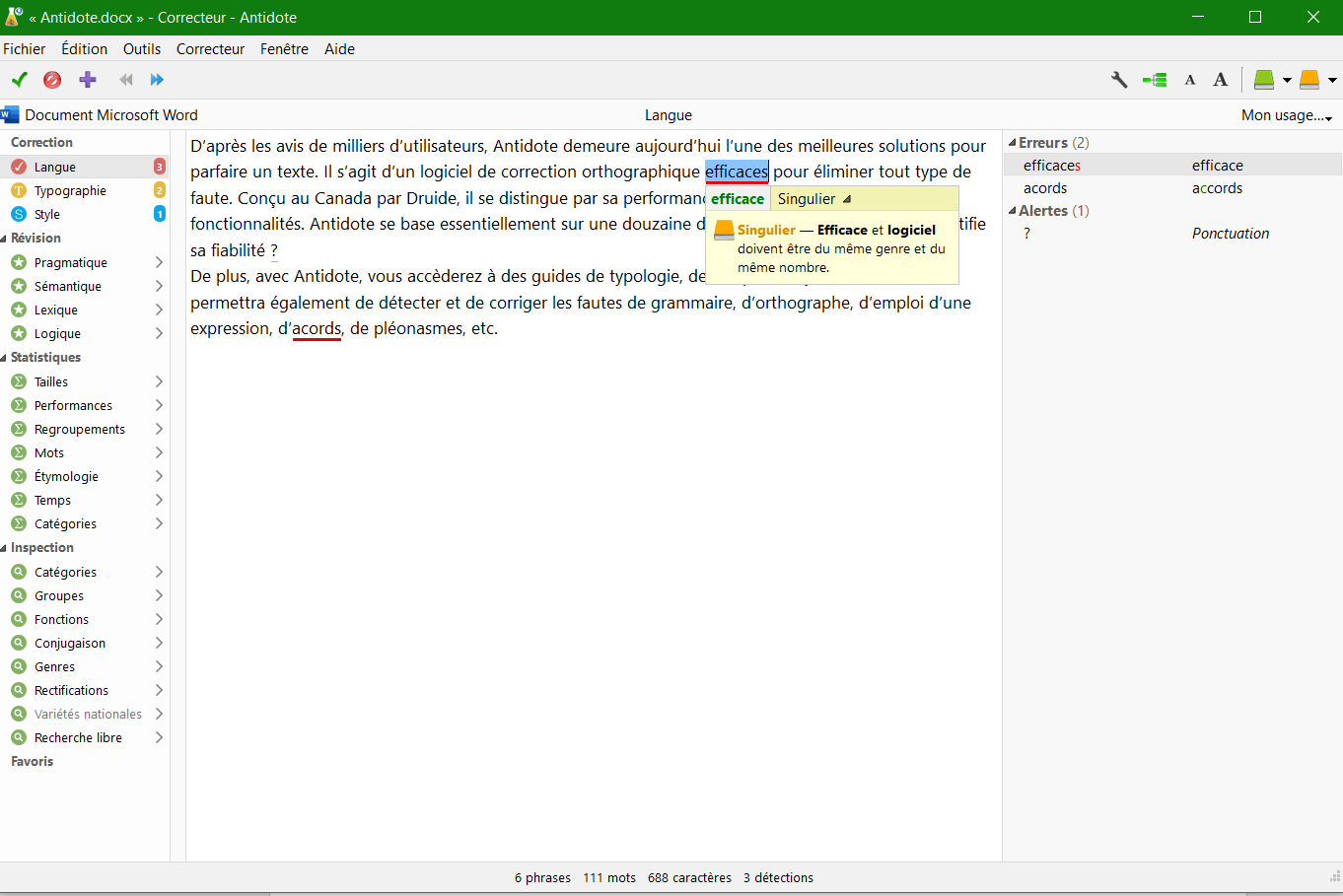
Task: Open Recherche libre filter
Action: click(87, 738)
